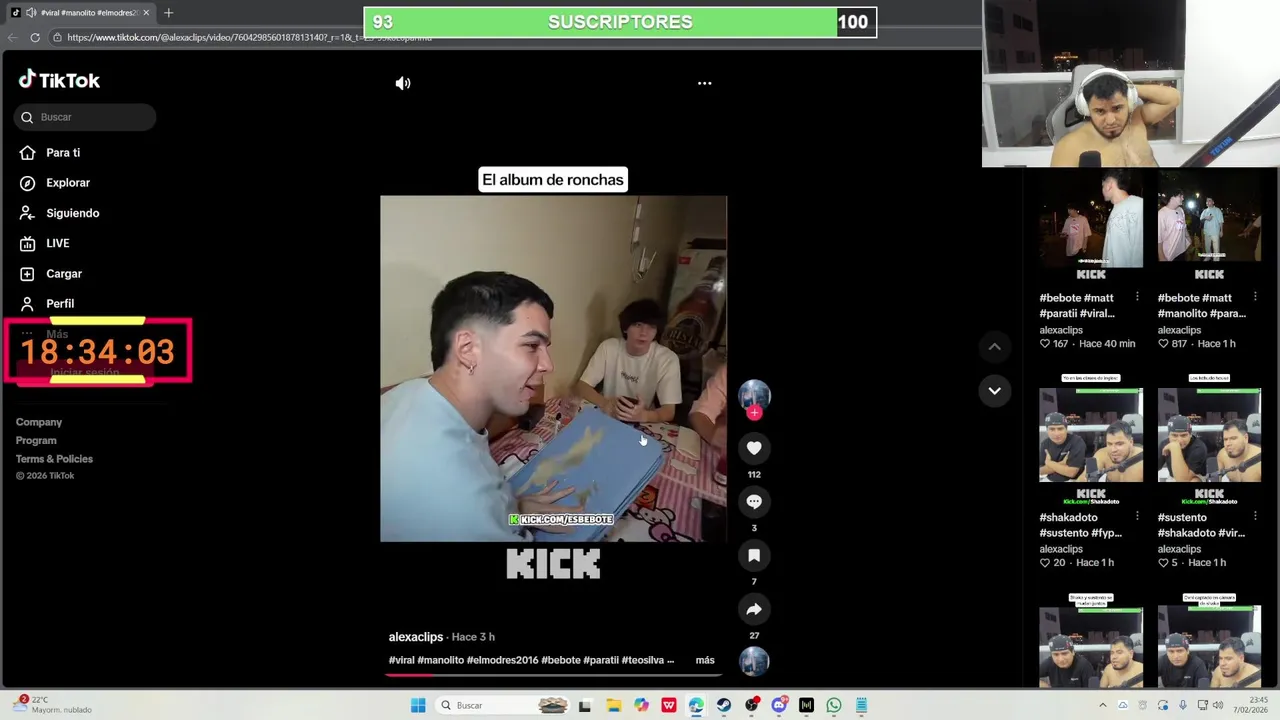Open options for #bebote #matt #paratii video
1280x720 pixels.
pos(1137,297)
